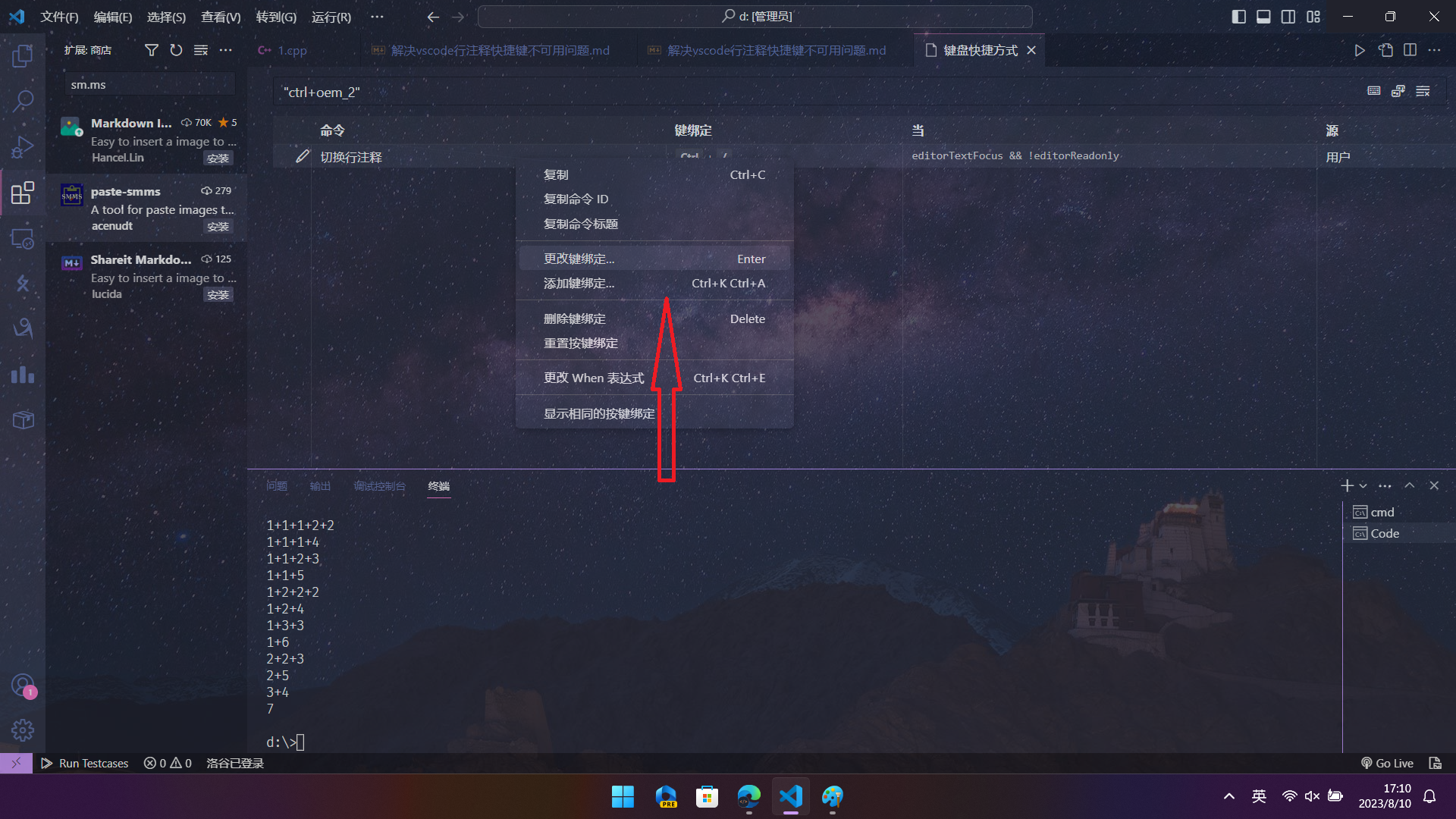Install the paste-smms extension
Image resolution: width=1456 pixels, height=819 pixels.
[x=218, y=227]
